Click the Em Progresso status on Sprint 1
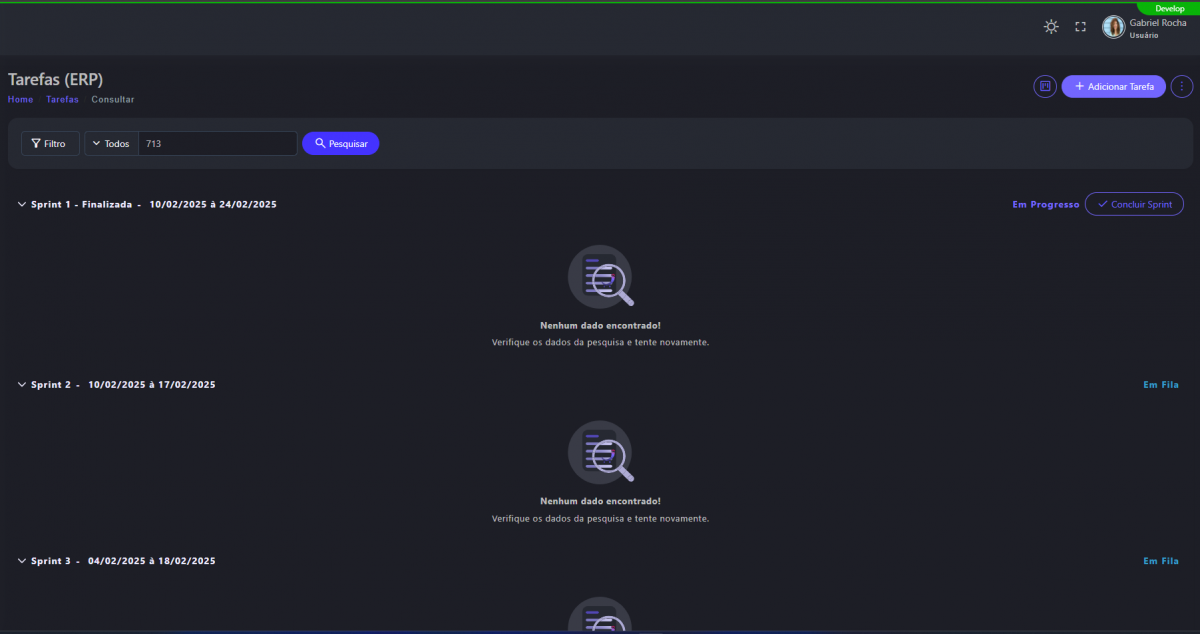 1045,205
